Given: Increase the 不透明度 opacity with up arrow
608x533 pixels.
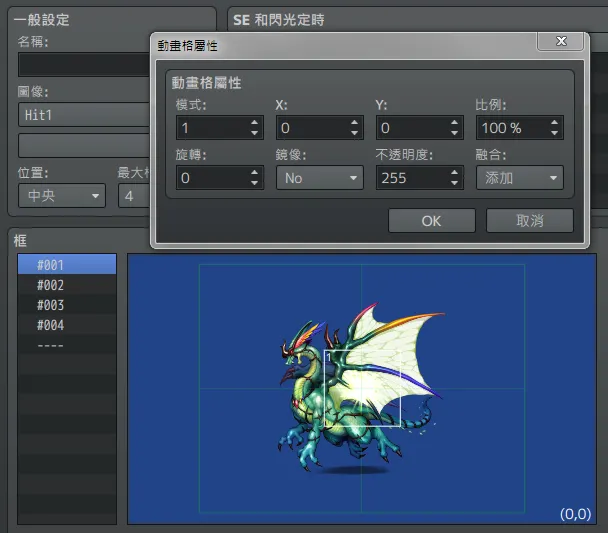Looking at the screenshot, I should 454,172.
